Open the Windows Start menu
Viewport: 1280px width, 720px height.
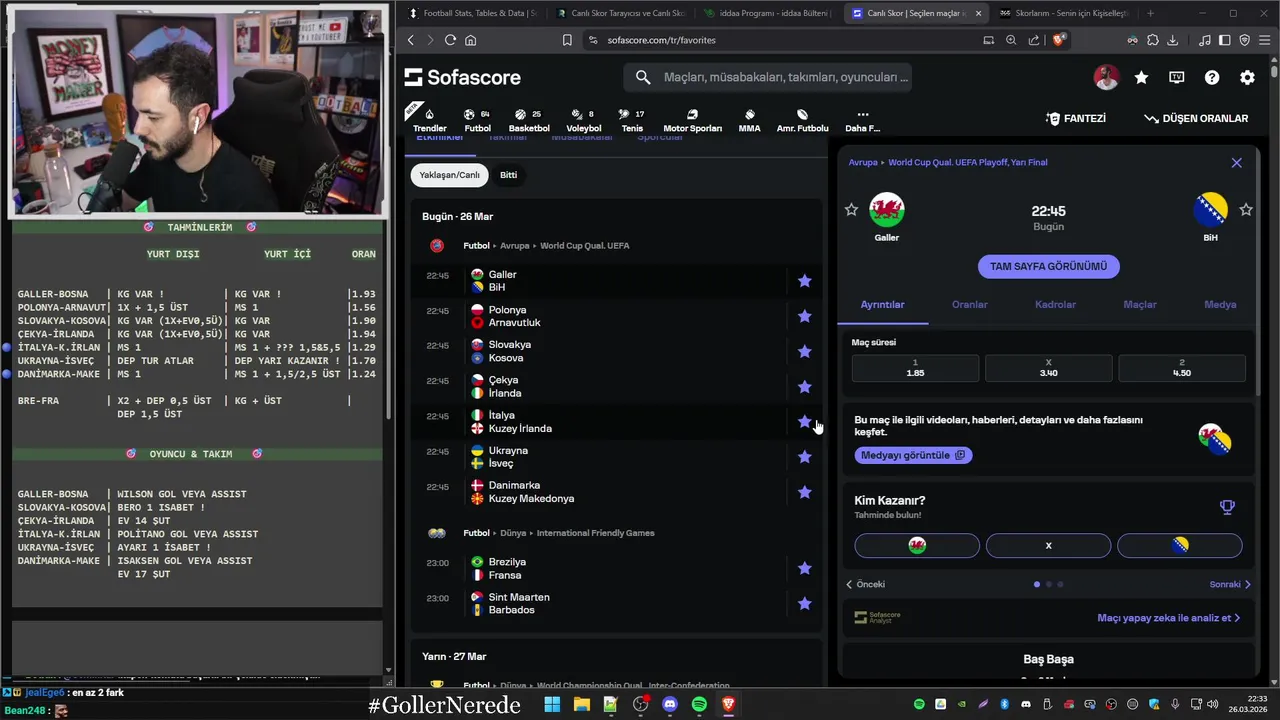[x=552, y=704]
